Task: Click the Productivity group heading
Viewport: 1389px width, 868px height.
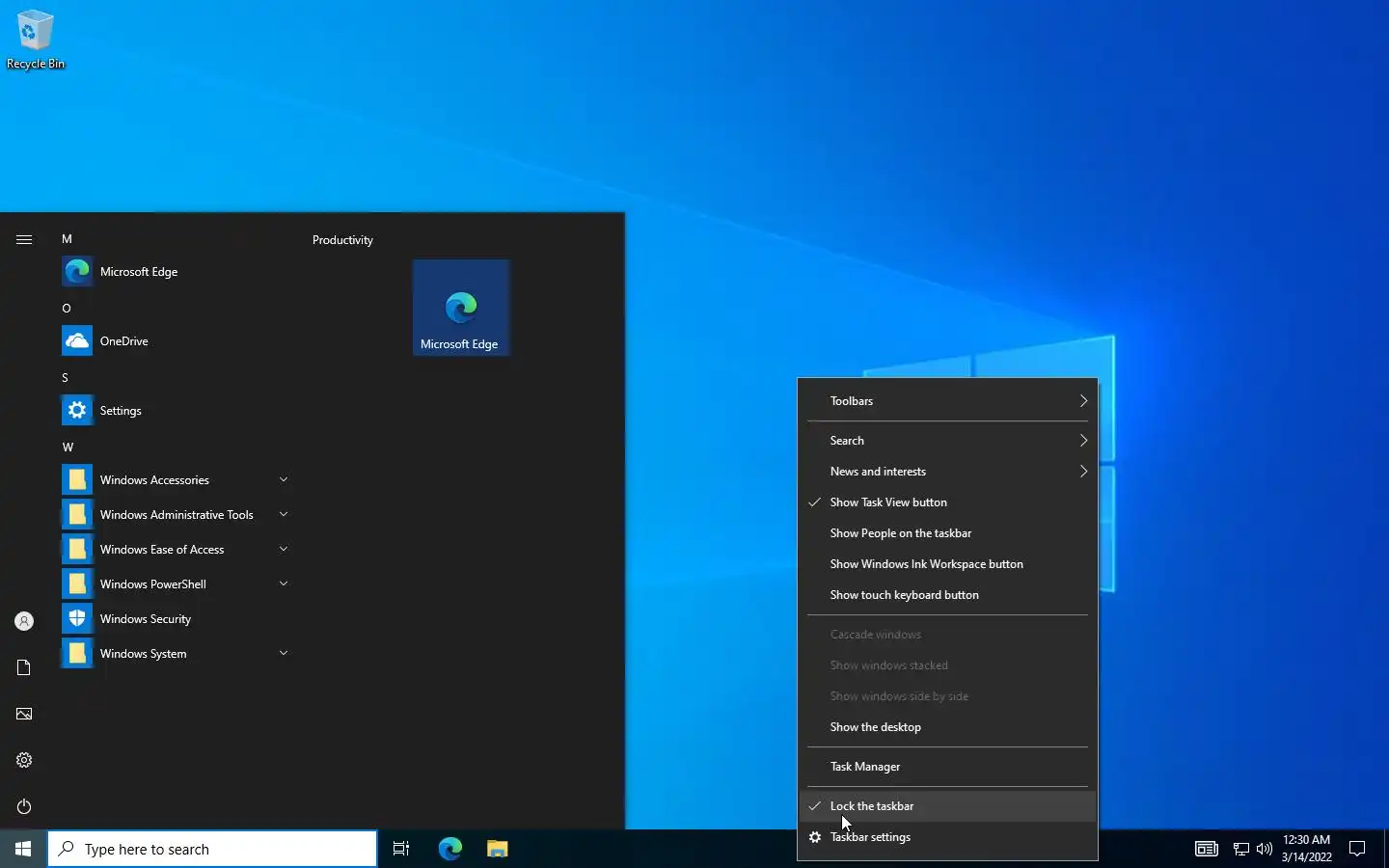Action: tap(342, 240)
